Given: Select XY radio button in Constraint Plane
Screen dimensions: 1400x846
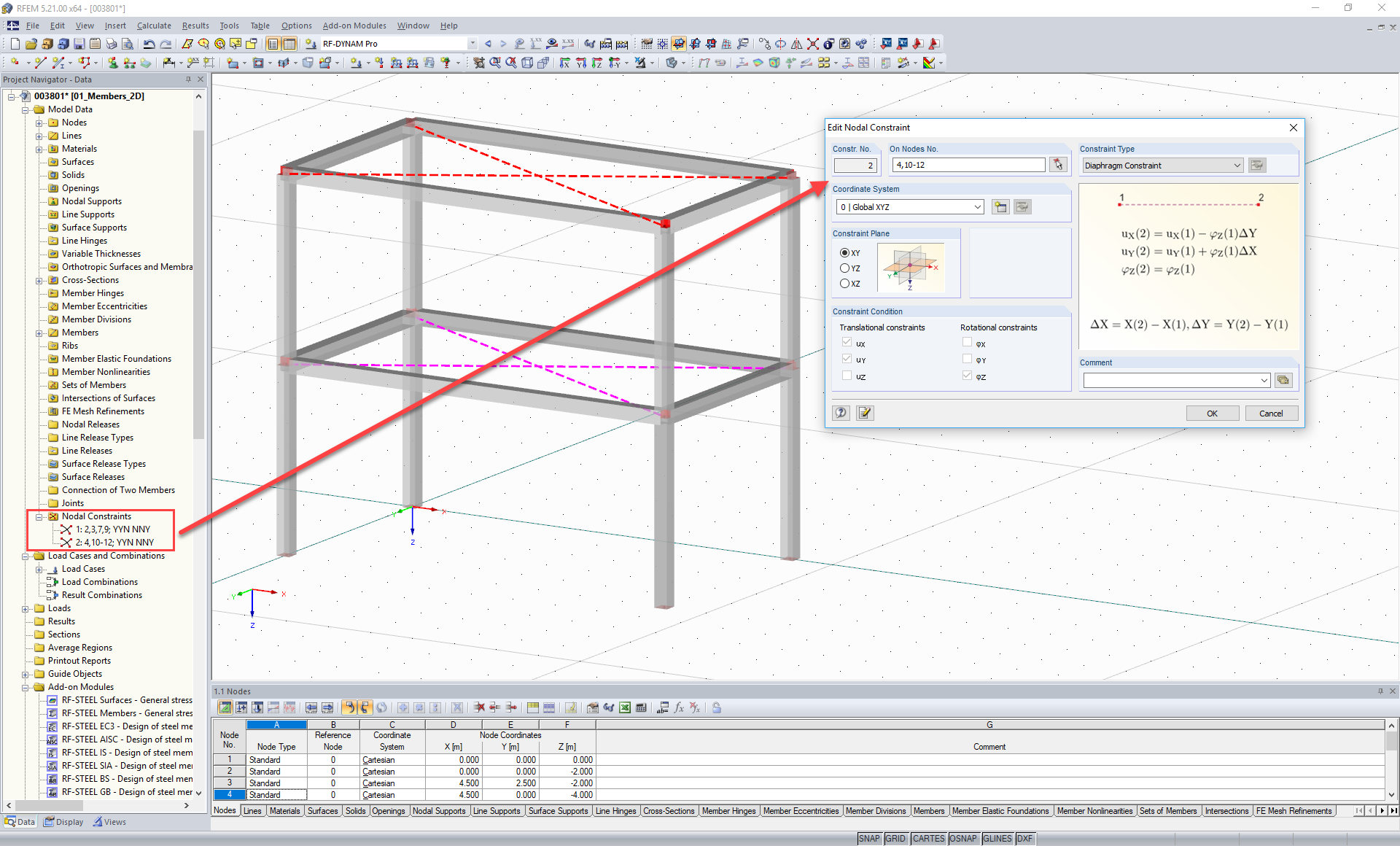Looking at the screenshot, I should coord(843,252).
